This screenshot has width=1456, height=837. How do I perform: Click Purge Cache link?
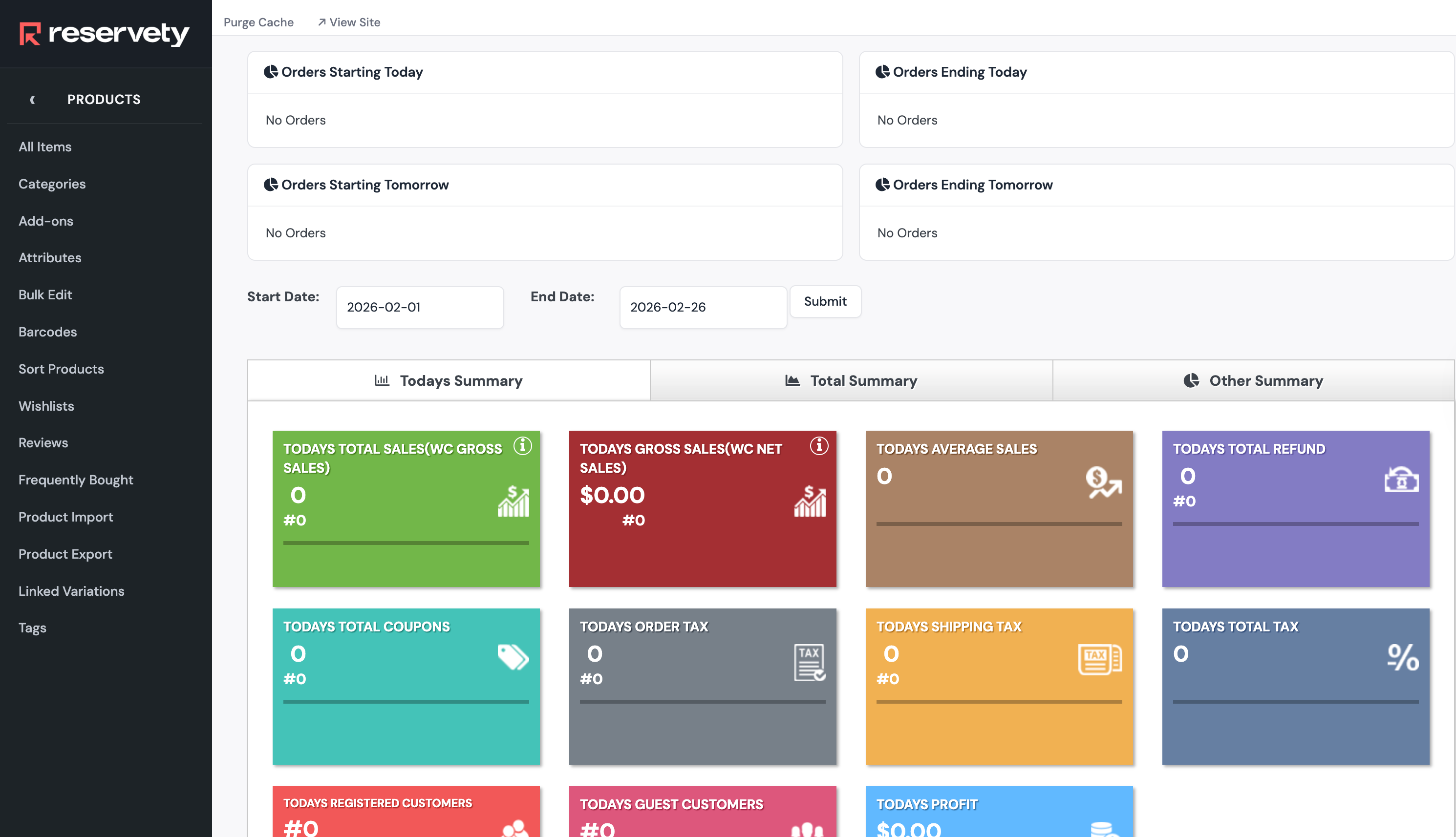point(258,22)
